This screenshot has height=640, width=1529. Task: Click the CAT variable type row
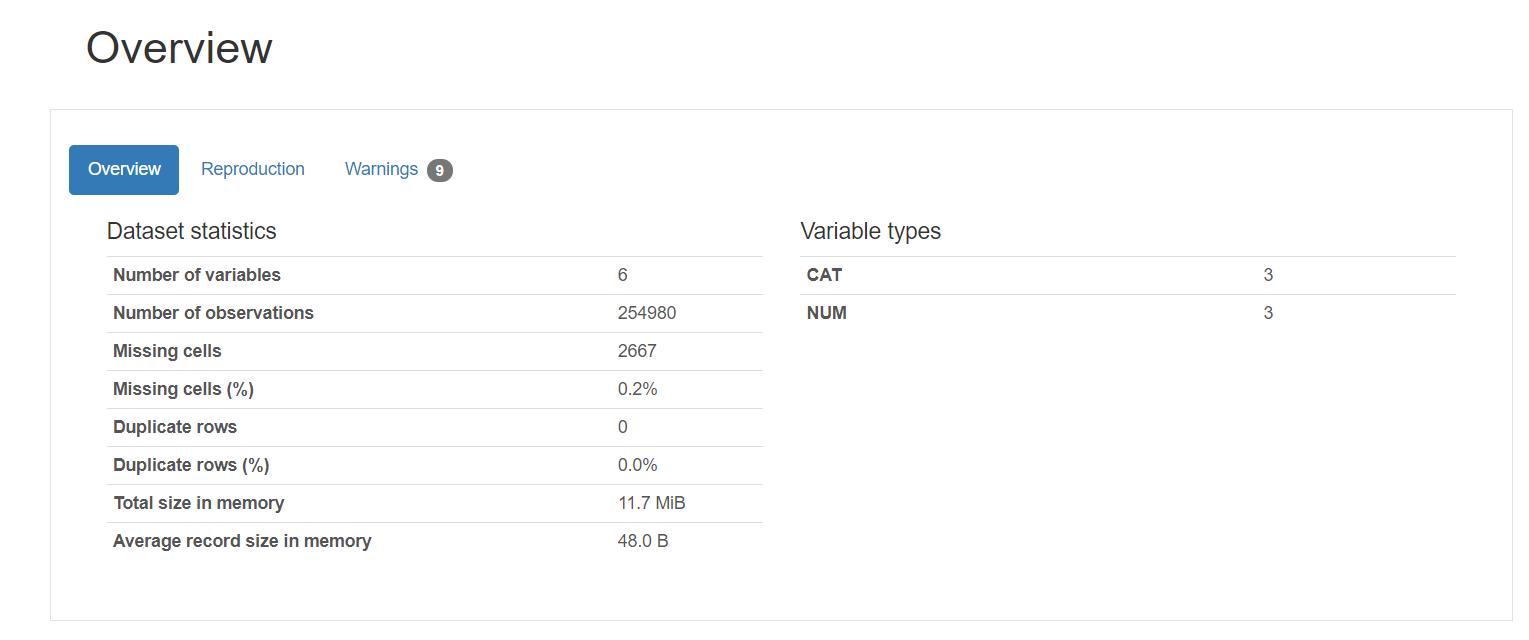824,275
